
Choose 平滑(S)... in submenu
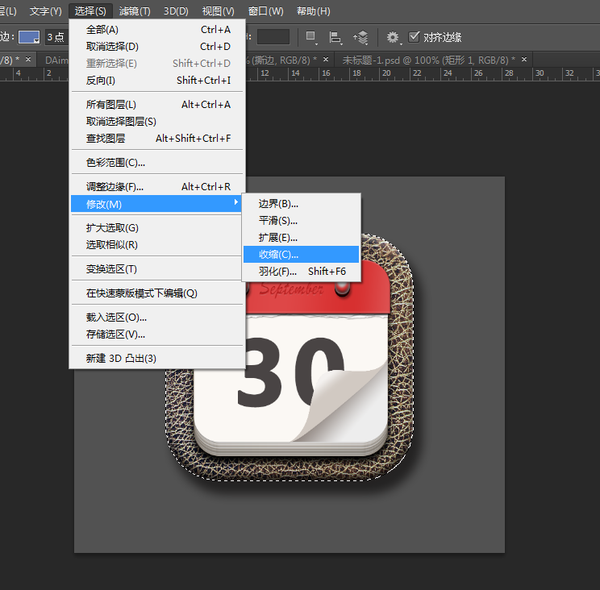(x=301, y=220)
